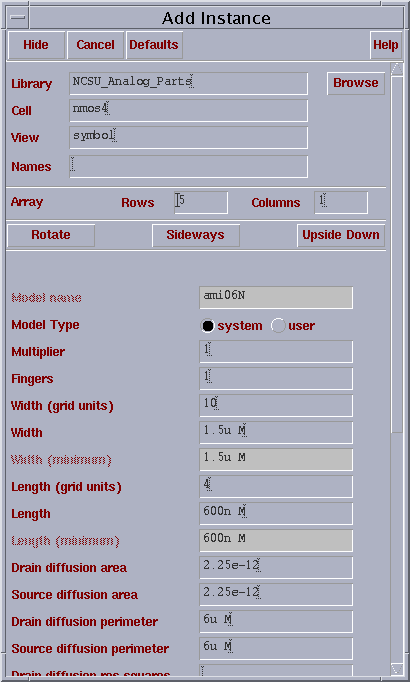This screenshot has width=410, height=682.
Task: Click the Source diffusion perimeter field
Action: pos(276,648)
